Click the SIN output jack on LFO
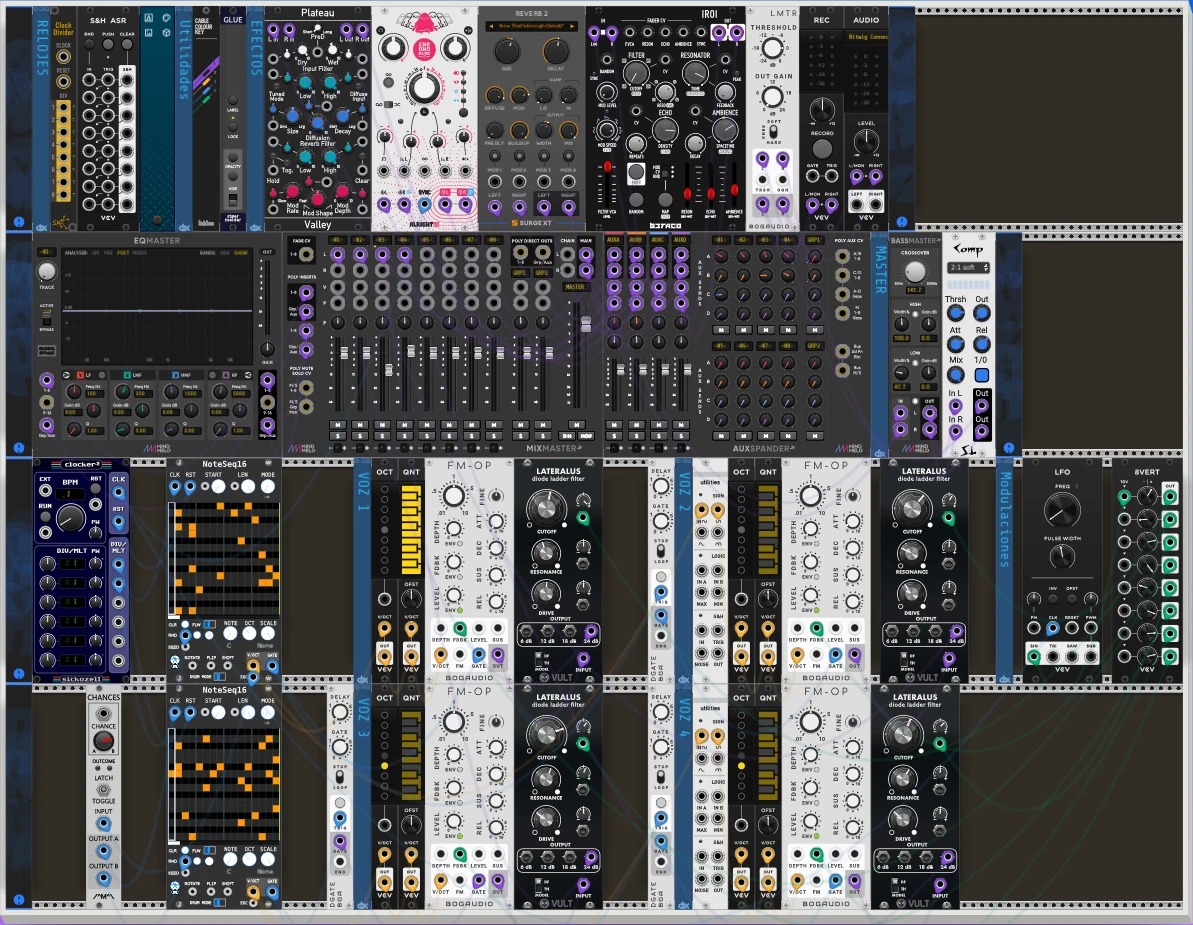This screenshot has height=925, width=1193. (1033, 655)
